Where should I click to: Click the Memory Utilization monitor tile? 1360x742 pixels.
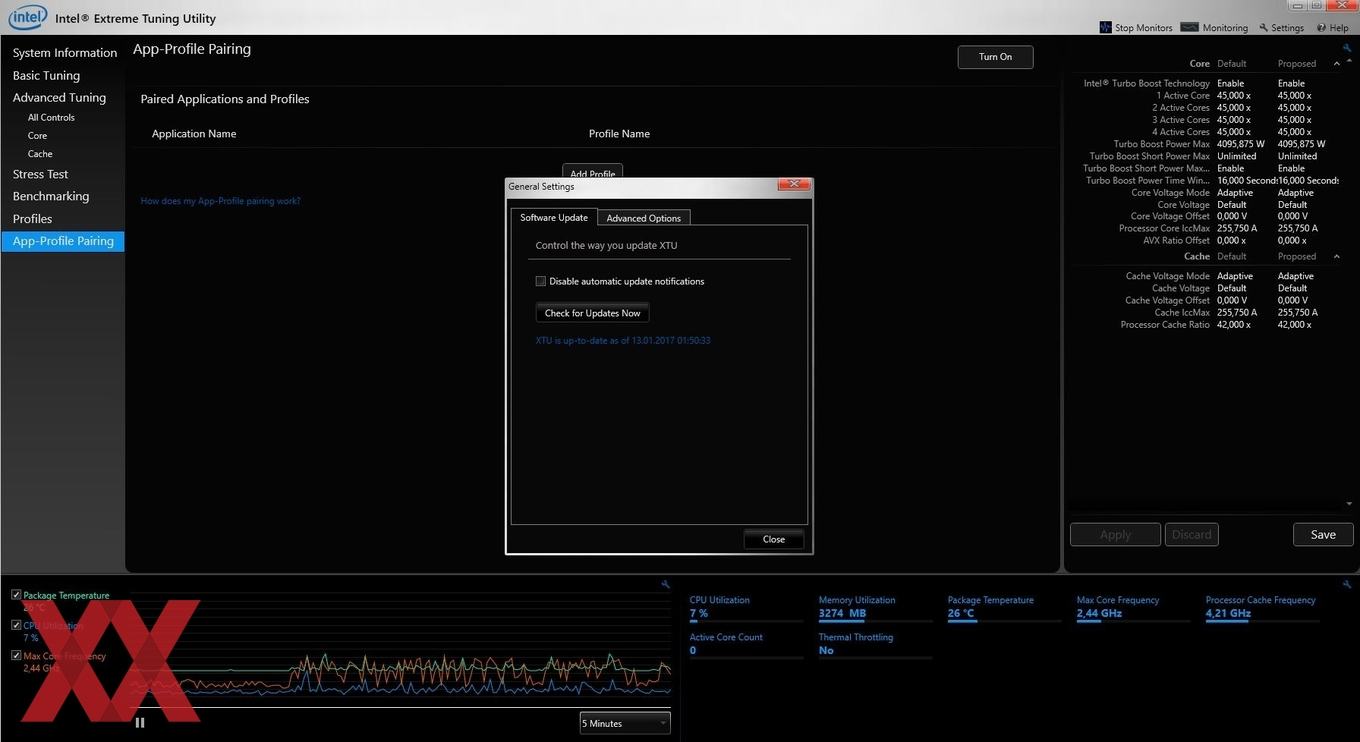875,607
